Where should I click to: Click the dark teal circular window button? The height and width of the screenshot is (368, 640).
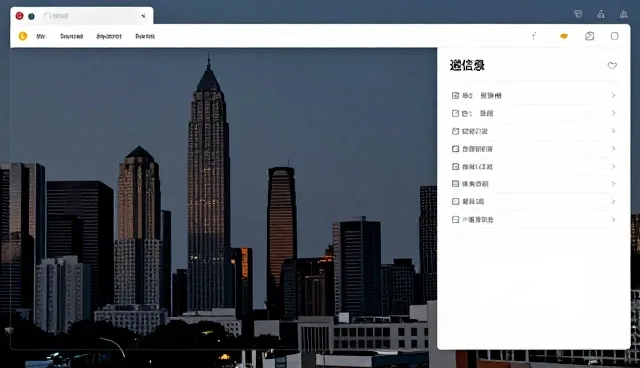pyautogui.click(x=31, y=16)
